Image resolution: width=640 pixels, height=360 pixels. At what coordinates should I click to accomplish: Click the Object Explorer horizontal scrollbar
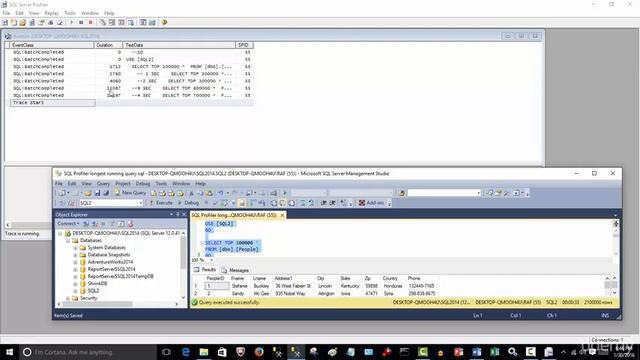click(118, 304)
